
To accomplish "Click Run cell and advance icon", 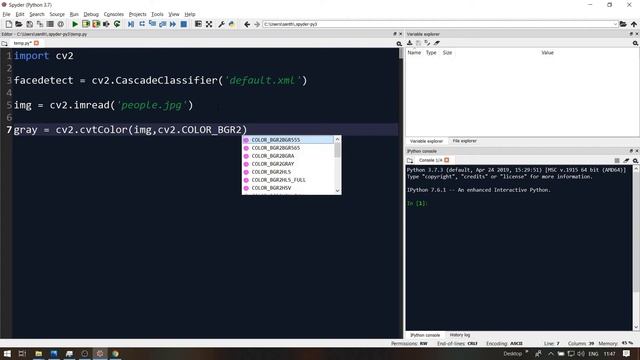I will [x=96, y=24].
